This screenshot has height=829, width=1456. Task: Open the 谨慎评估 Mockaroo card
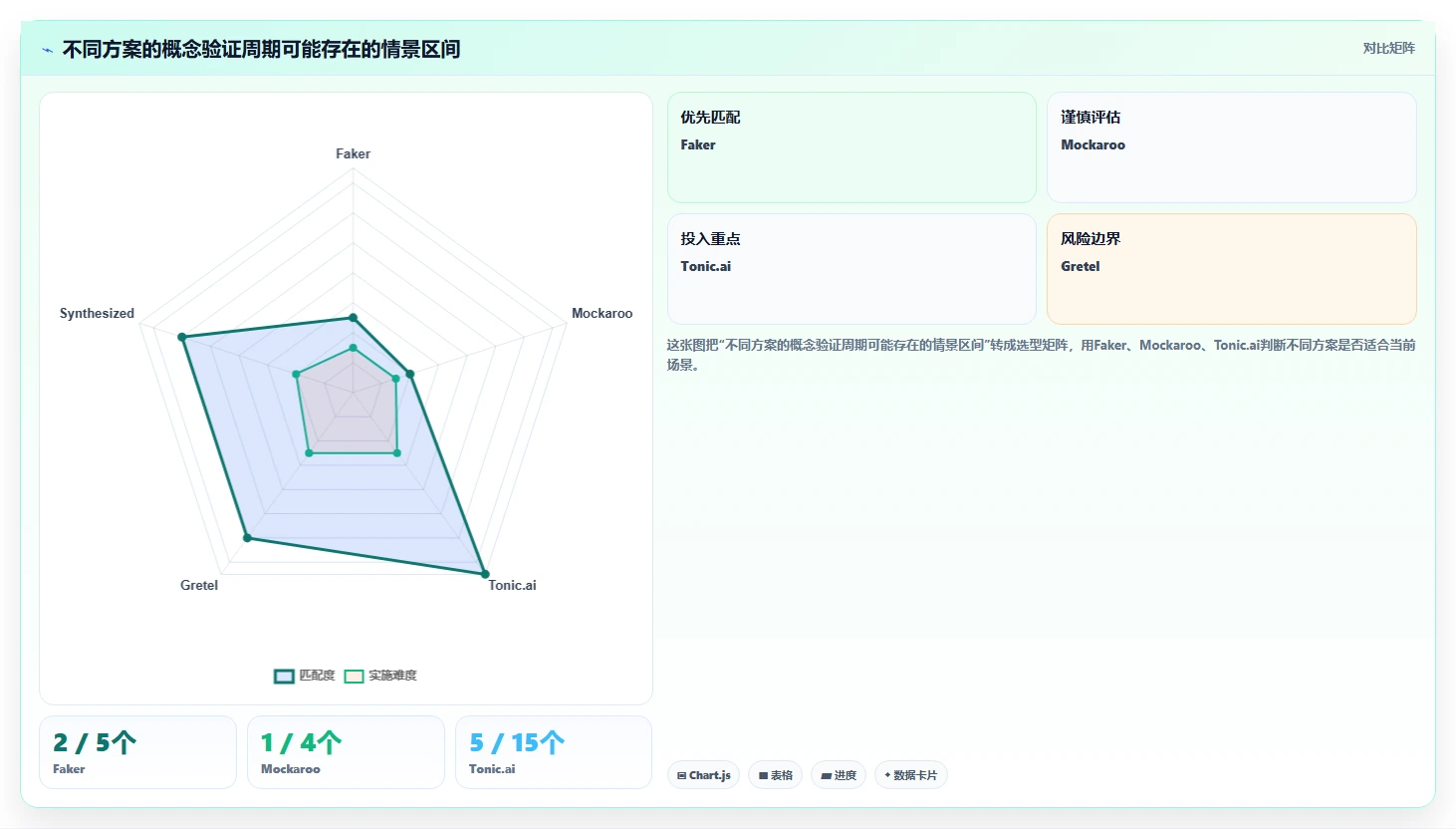[1231, 147]
